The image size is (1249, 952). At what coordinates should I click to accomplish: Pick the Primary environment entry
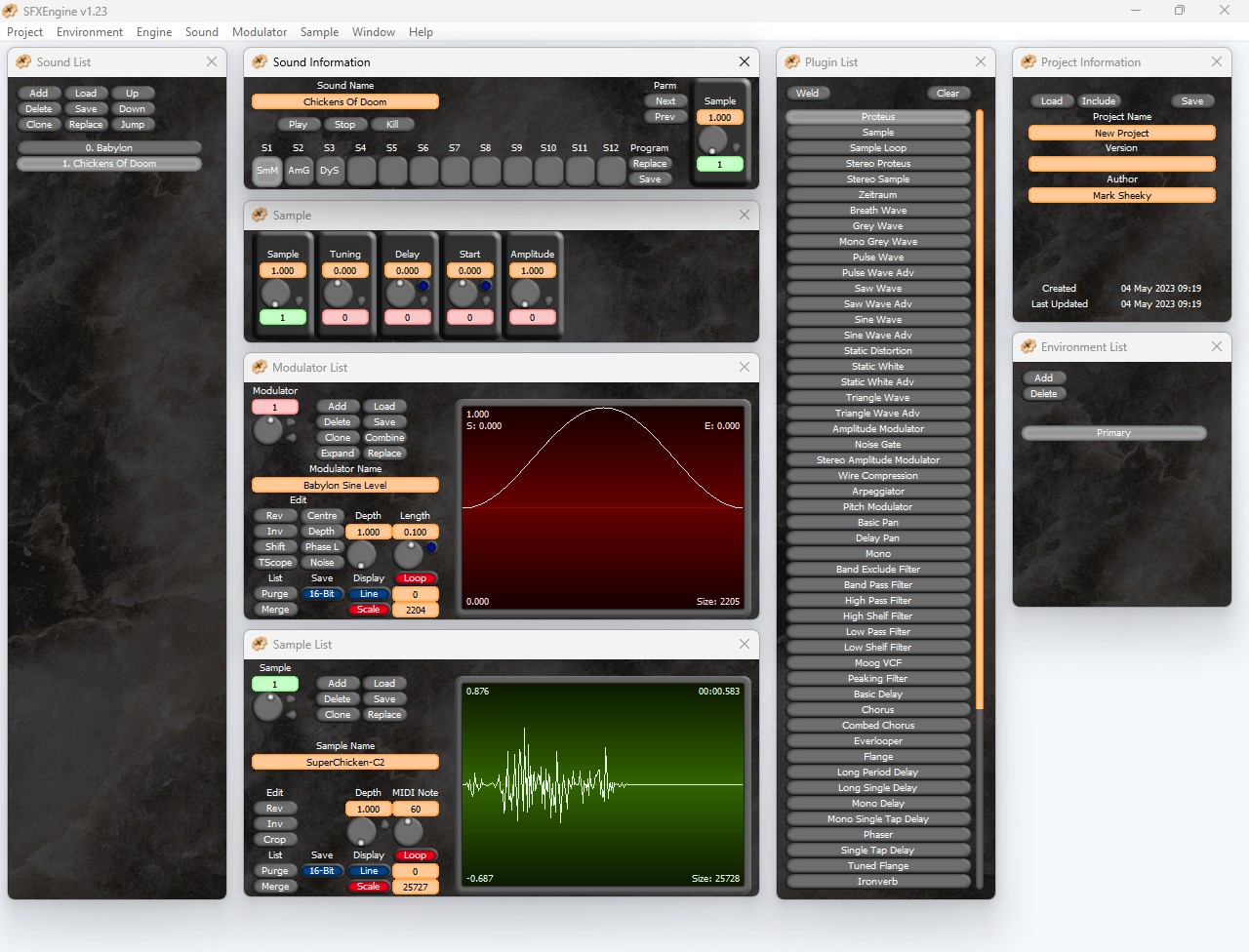click(1113, 433)
